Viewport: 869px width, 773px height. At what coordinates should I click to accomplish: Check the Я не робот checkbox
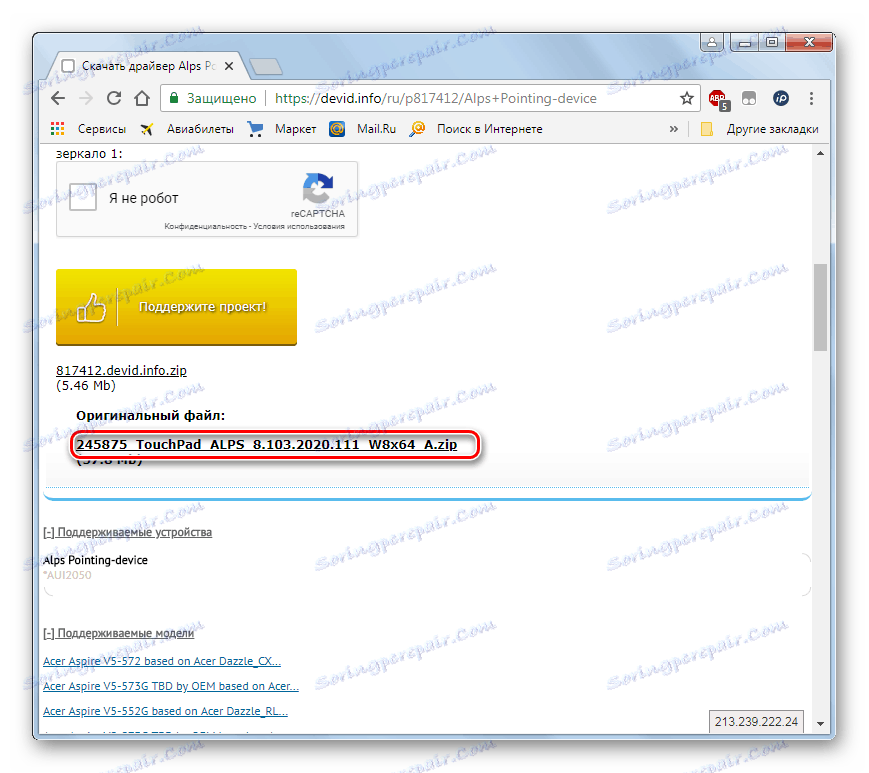coord(83,198)
